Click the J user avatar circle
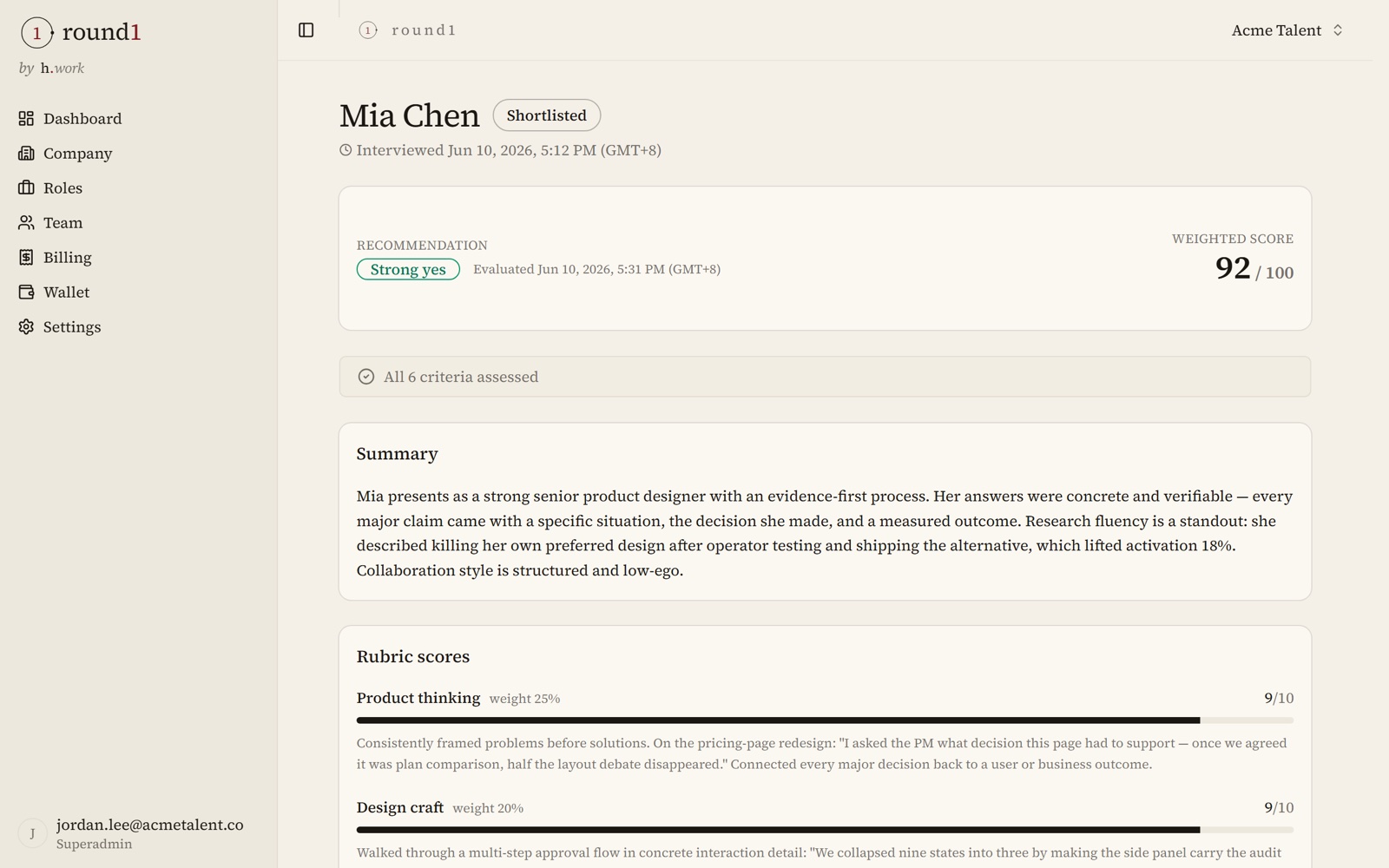 click(x=32, y=833)
